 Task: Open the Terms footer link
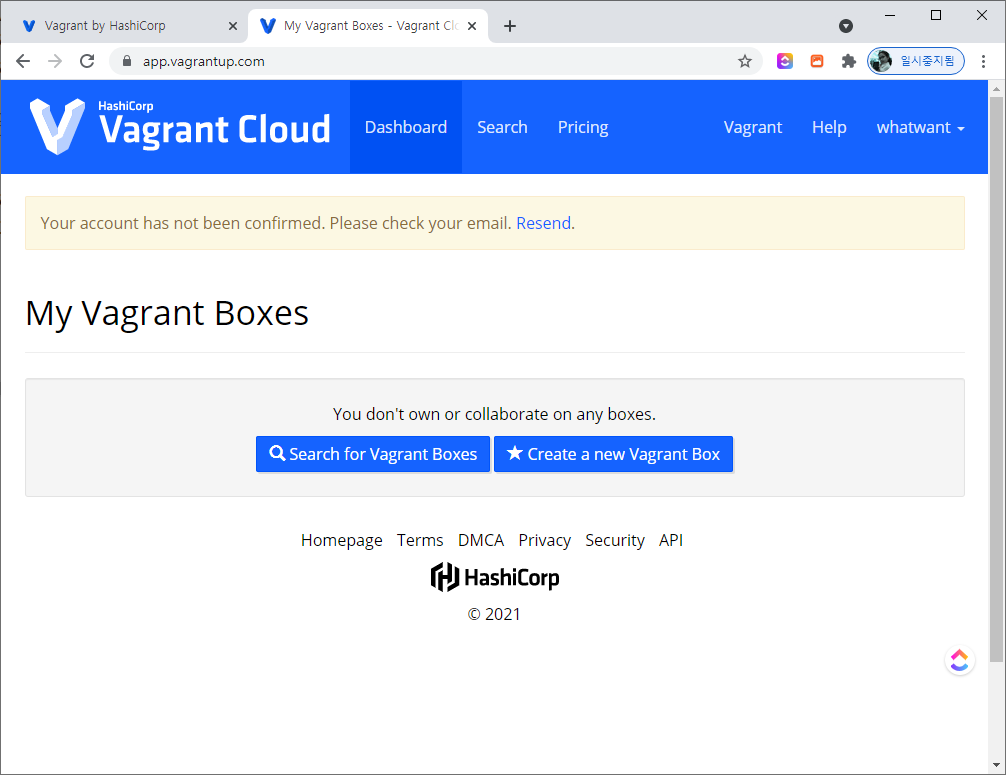click(x=420, y=540)
